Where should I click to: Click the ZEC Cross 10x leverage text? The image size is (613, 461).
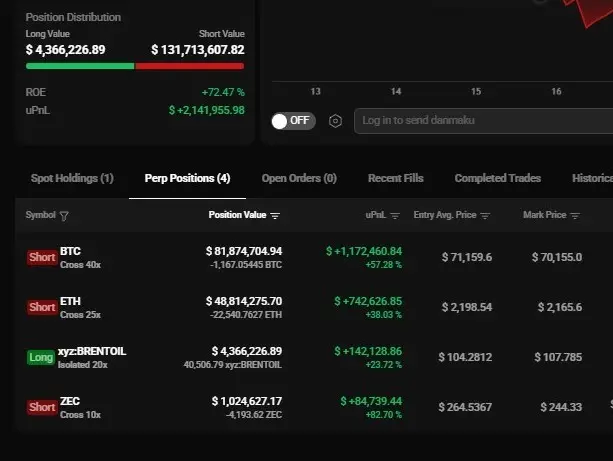(x=81, y=415)
